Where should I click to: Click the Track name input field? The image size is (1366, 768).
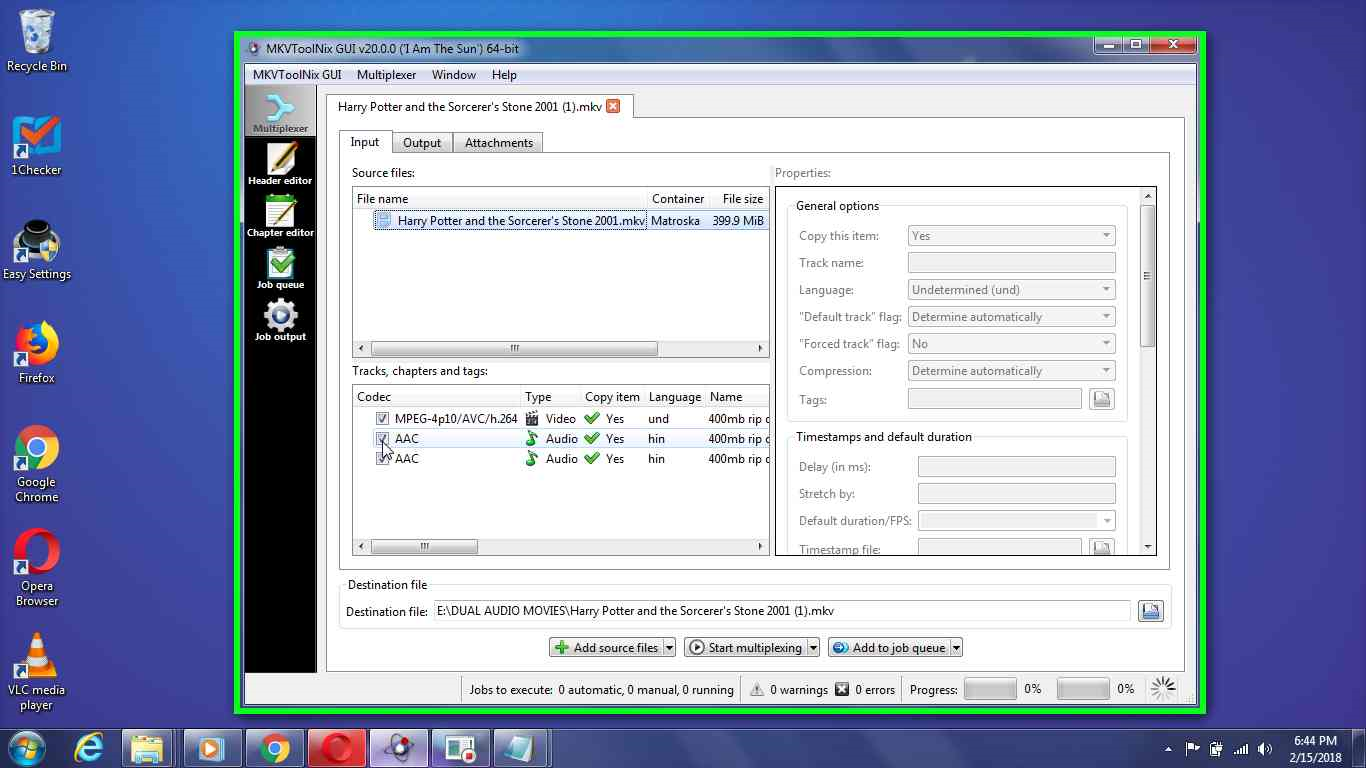1011,263
